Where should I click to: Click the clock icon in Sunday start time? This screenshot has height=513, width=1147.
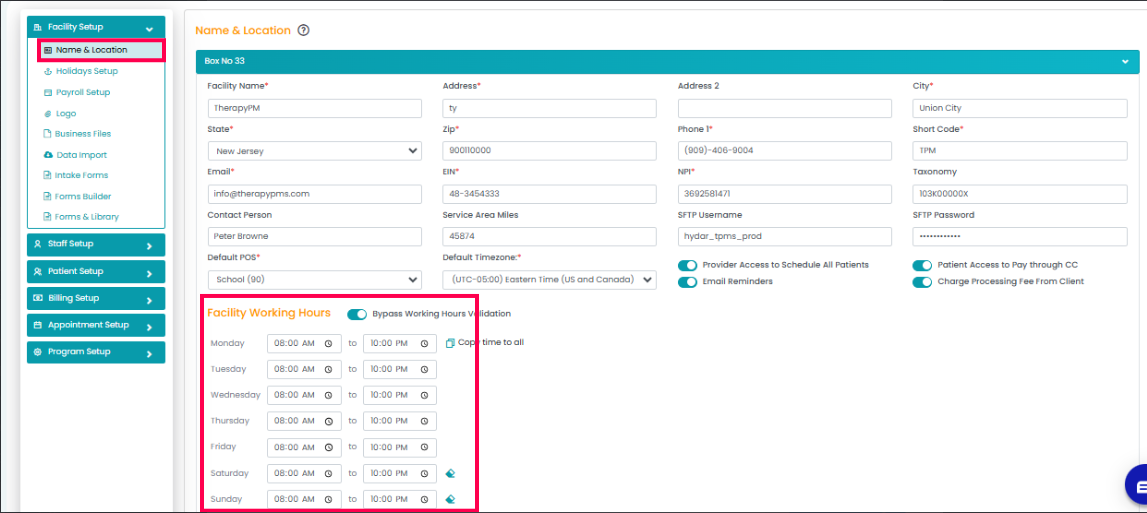tap(328, 499)
